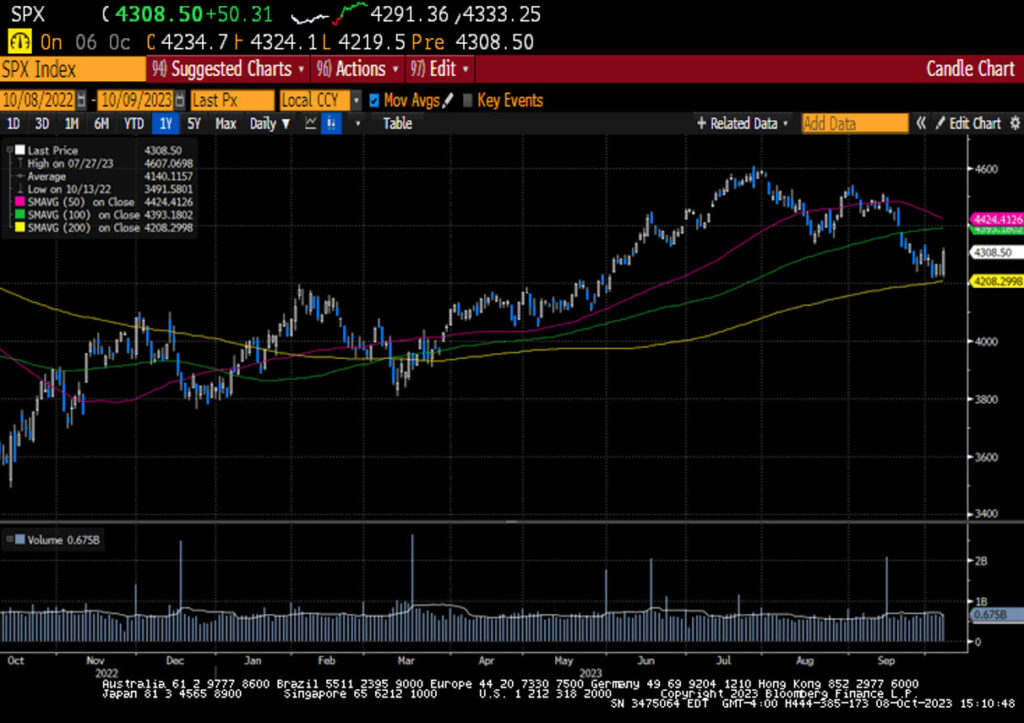Click the line chart type icon
The height and width of the screenshot is (723, 1024).
[x=310, y=123]
